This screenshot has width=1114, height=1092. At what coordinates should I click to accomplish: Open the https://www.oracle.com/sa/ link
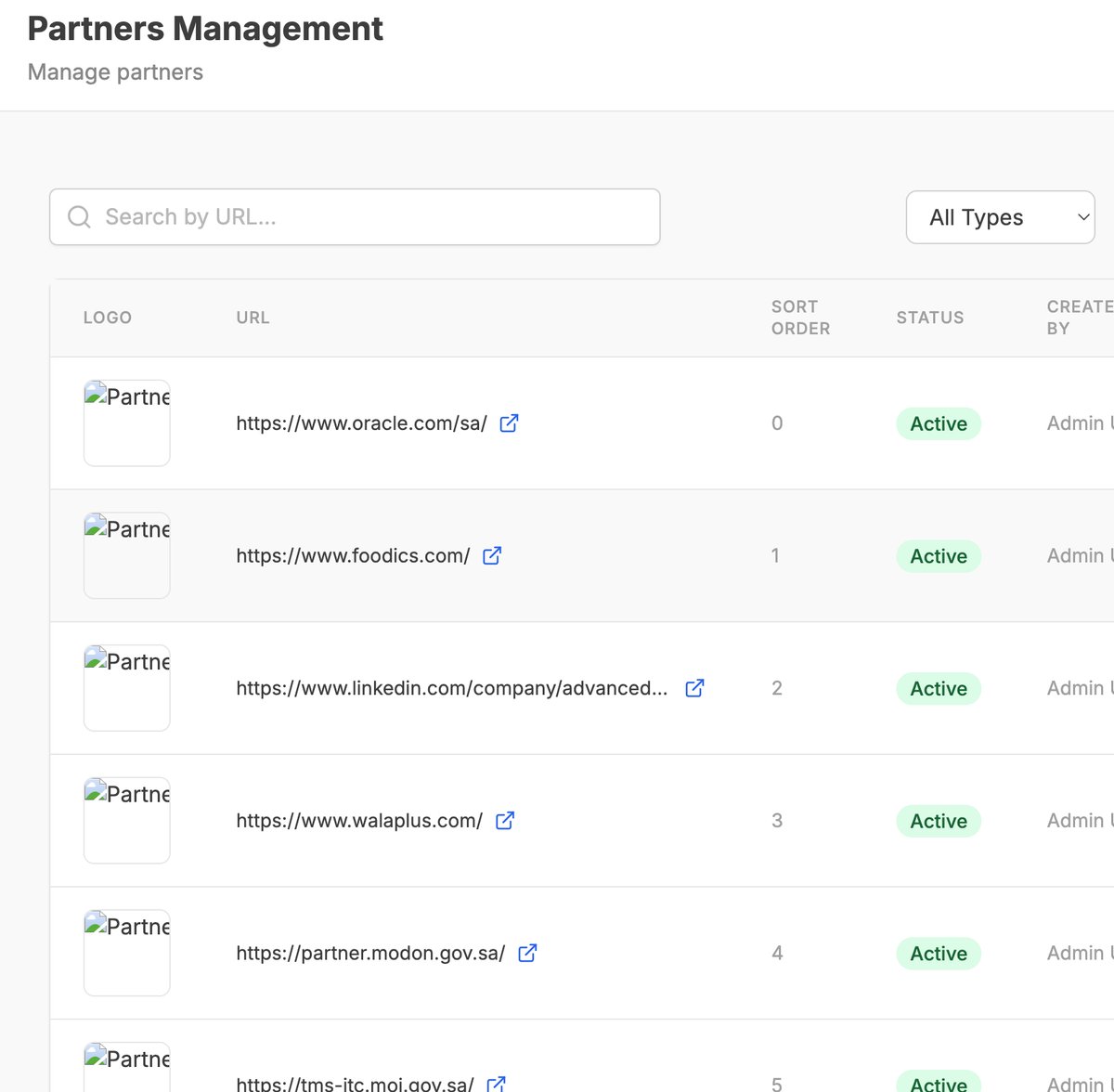click(361, 423)
